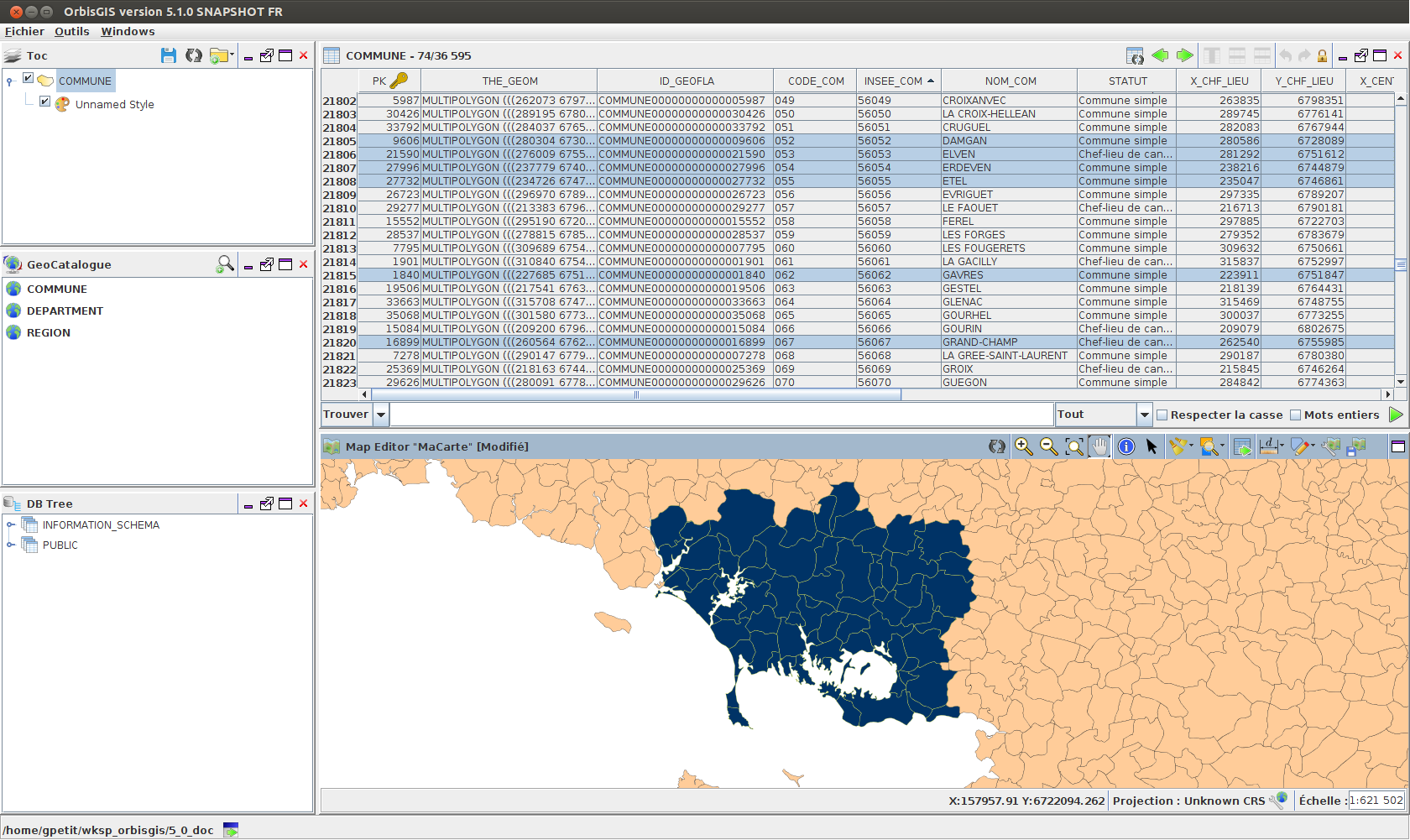Viewport: 1410px width, 840px height.
Task: Click the zoom in magnifier tool
Action: [1023, 446]
